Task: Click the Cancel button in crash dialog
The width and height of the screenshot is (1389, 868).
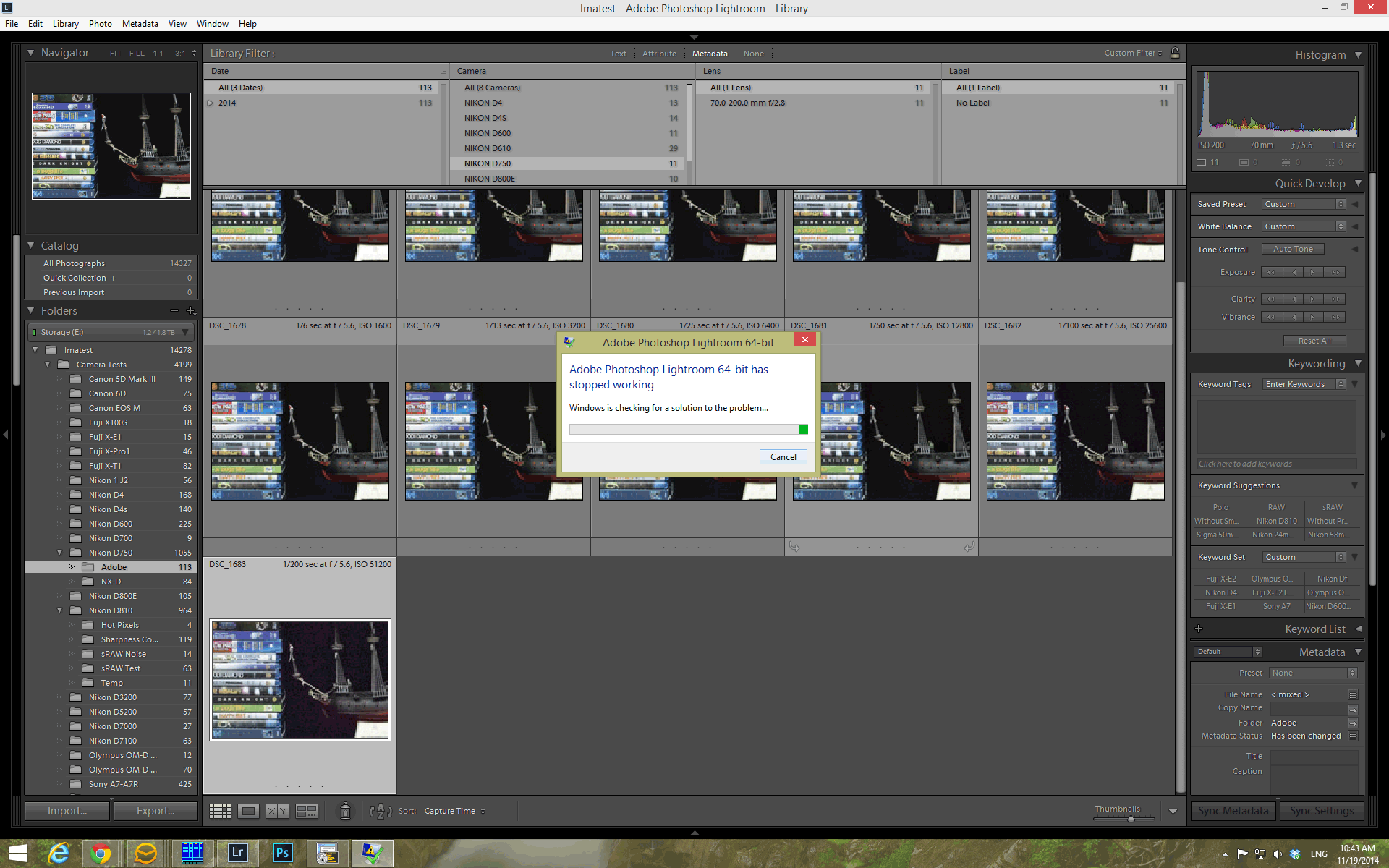Action: pos(782,457)
